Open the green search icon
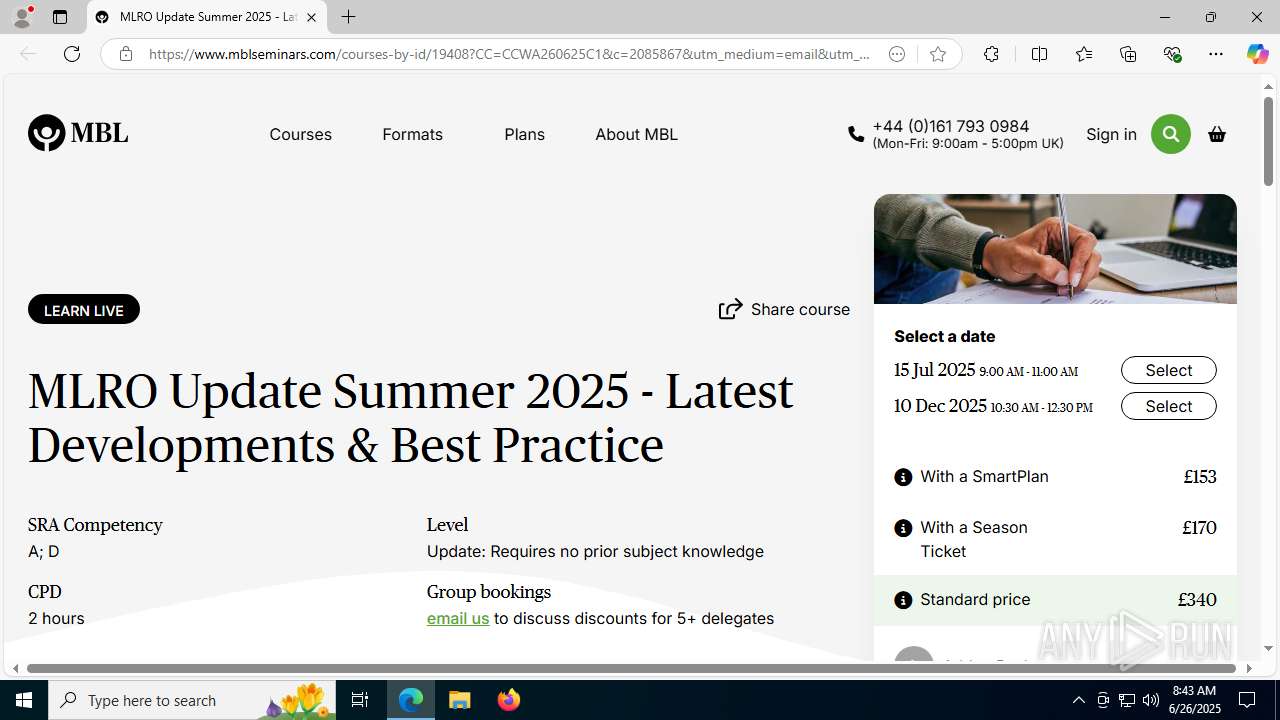Viewport: 1280px width, 720px height. tap(1170, 134)
